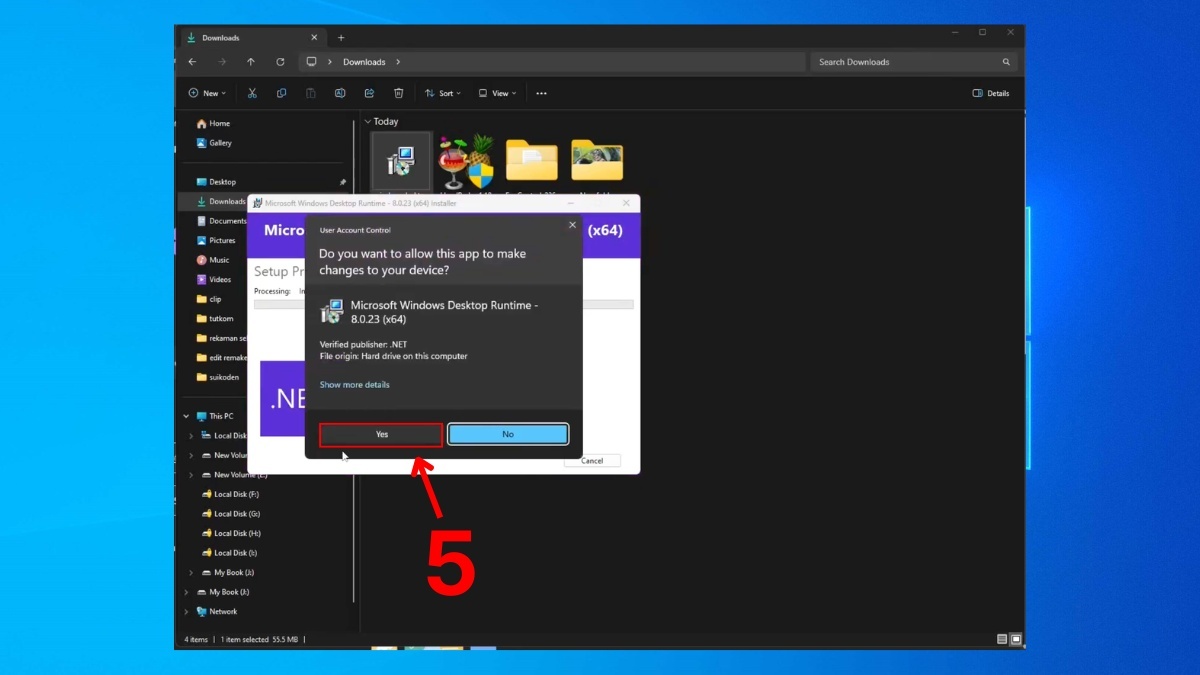This screenshot has height=675, width=1200.
Task: Click the Copy icon in Explorer toolbar
Action: 281,93
